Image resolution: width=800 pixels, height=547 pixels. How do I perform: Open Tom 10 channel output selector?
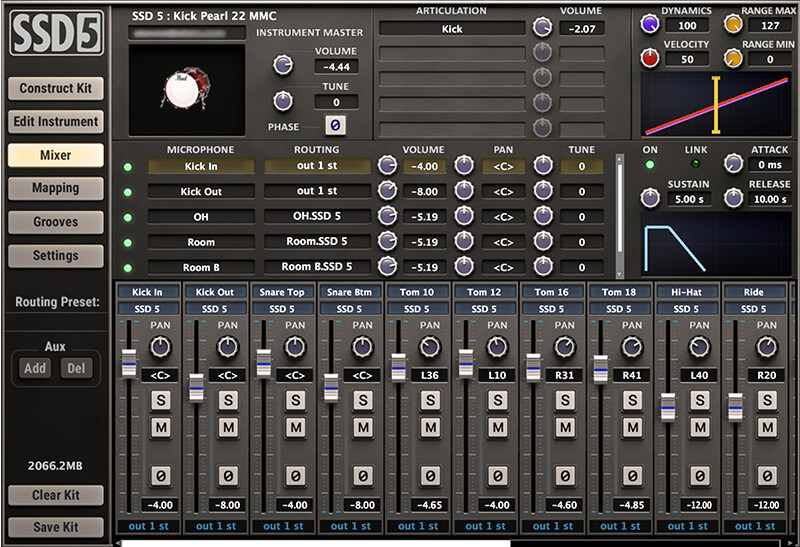pos(417,526)
